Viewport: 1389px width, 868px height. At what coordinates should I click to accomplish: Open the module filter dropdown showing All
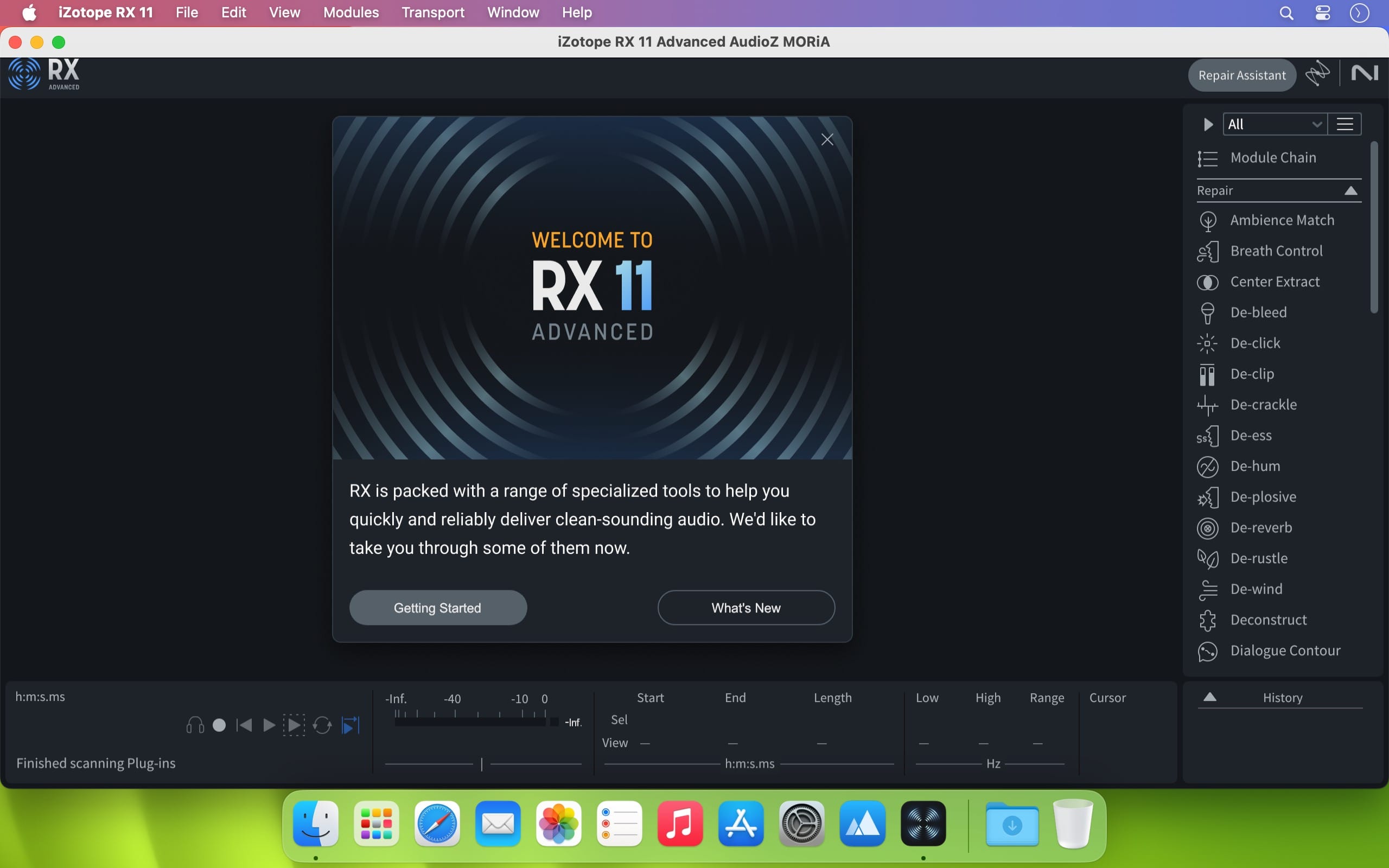click(1275, 124)
